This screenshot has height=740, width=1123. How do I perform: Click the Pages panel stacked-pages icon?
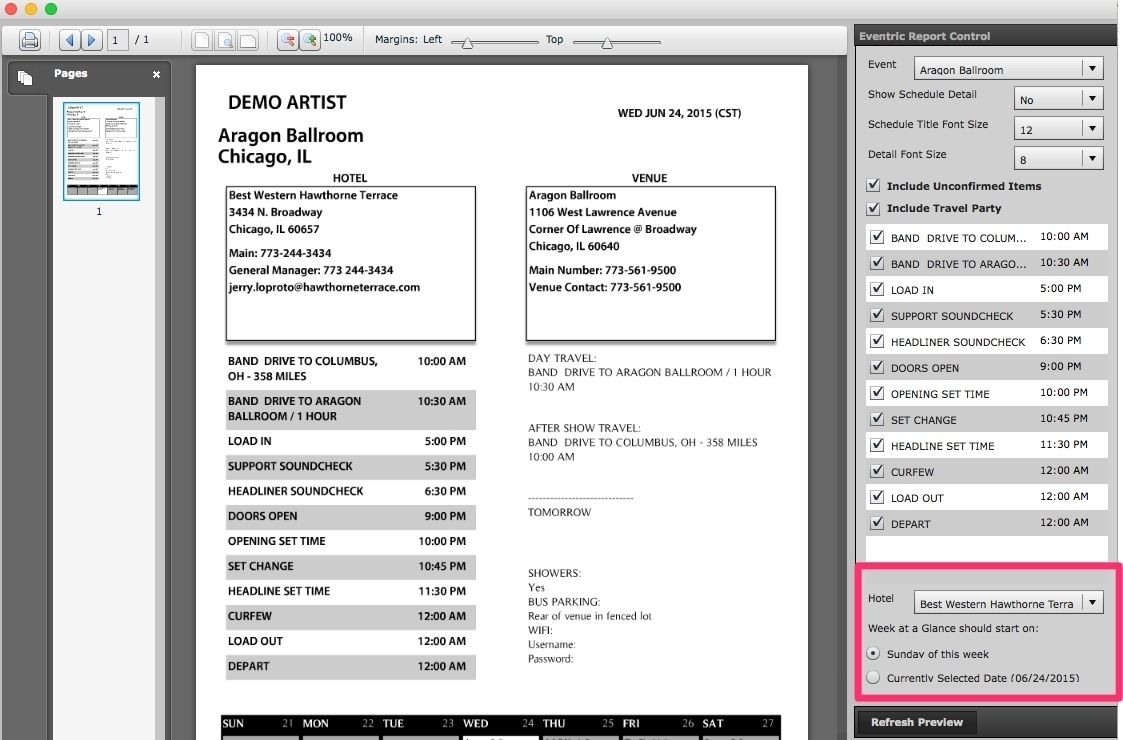[x=25, y=77]
